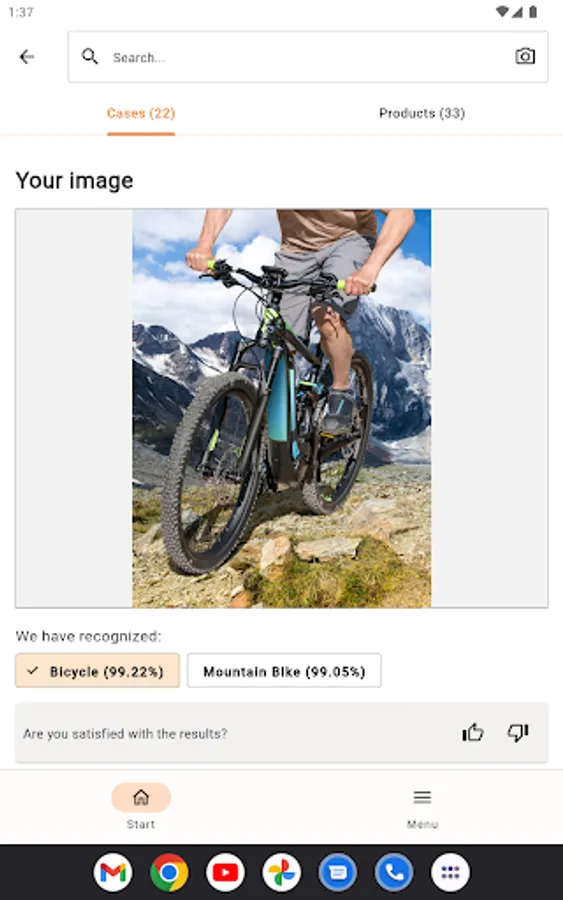Click the magnifier search icon
The width and height of the screenshot is (563, 900).
tap(90, 56)
